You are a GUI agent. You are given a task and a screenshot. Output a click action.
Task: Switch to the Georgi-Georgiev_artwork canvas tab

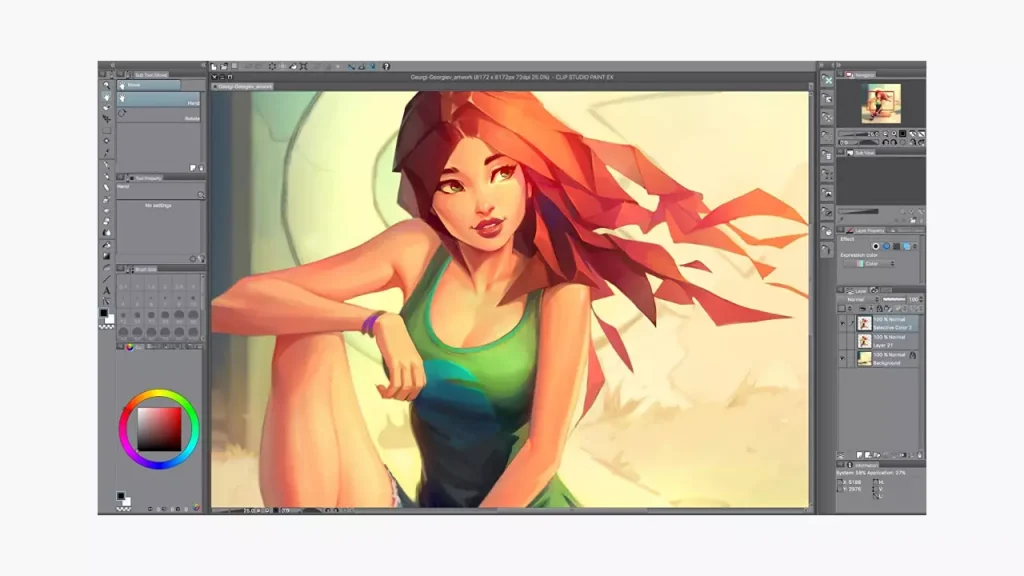(242, 86)
